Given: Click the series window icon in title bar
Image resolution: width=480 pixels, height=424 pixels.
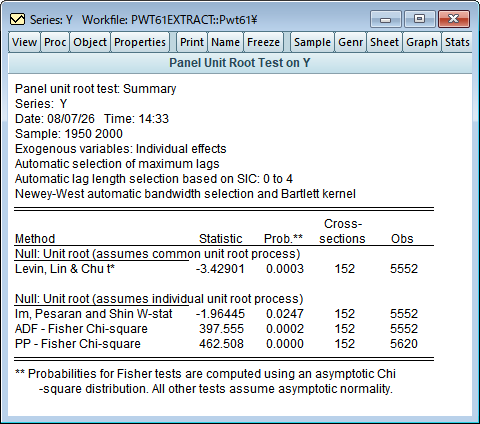Looking at the screenshot, I should point(17,20).
